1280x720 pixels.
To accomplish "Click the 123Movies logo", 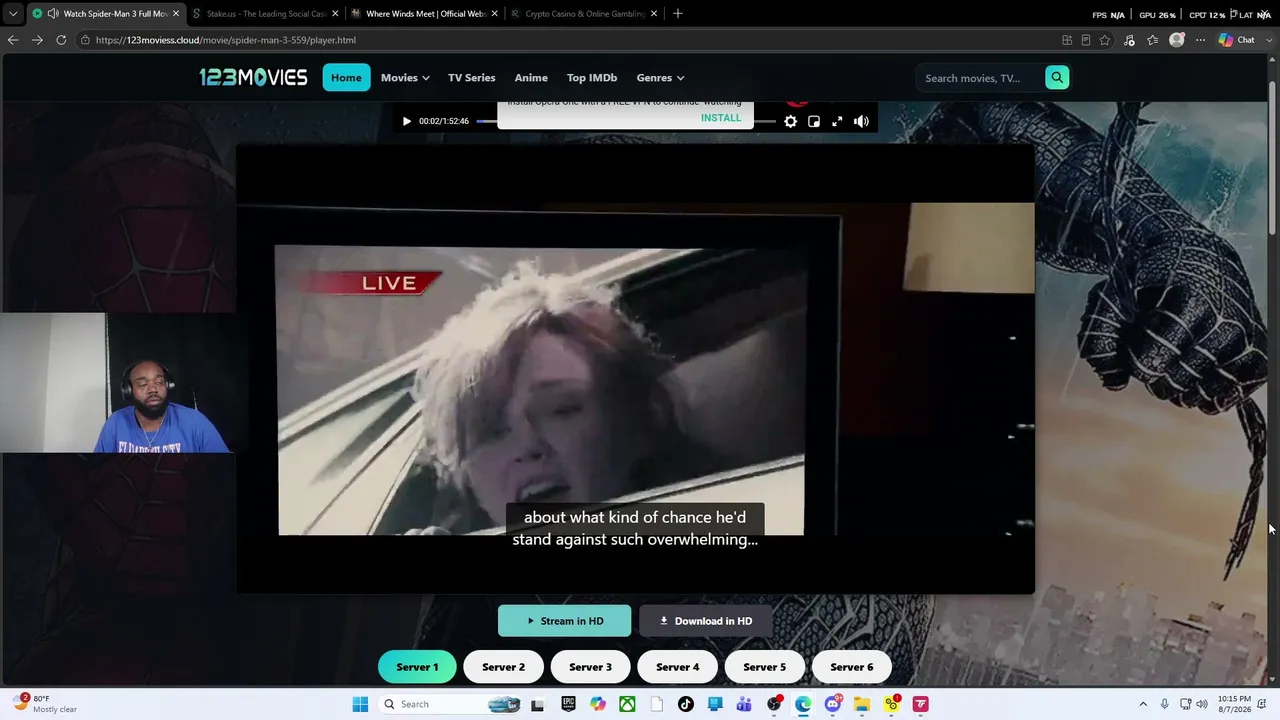I will [253, 77].
